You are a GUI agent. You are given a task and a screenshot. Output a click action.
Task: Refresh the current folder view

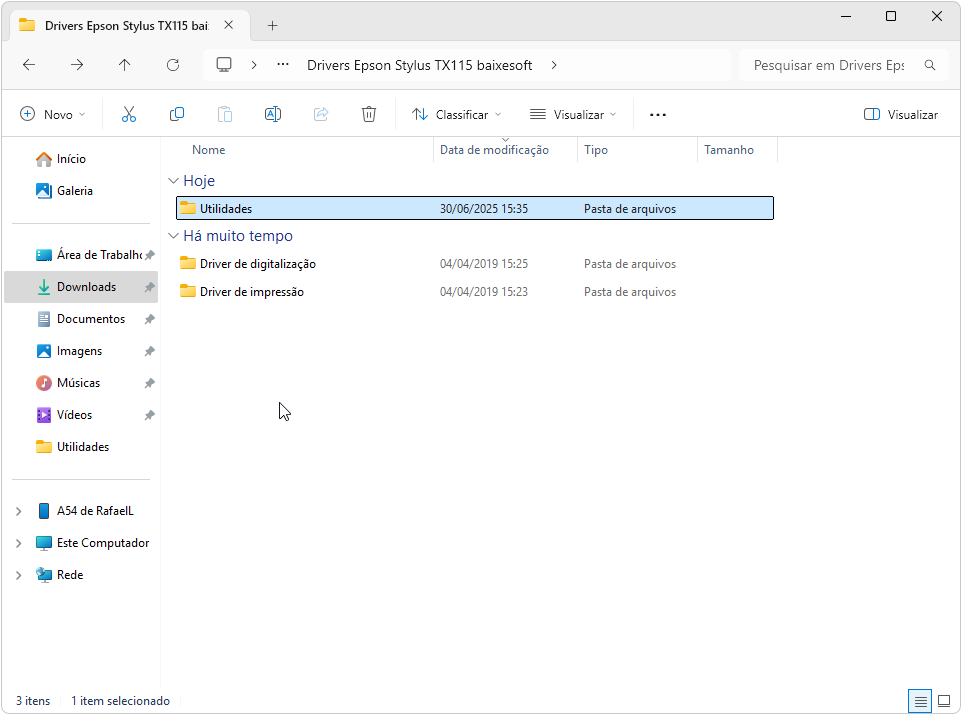(173, 65)
